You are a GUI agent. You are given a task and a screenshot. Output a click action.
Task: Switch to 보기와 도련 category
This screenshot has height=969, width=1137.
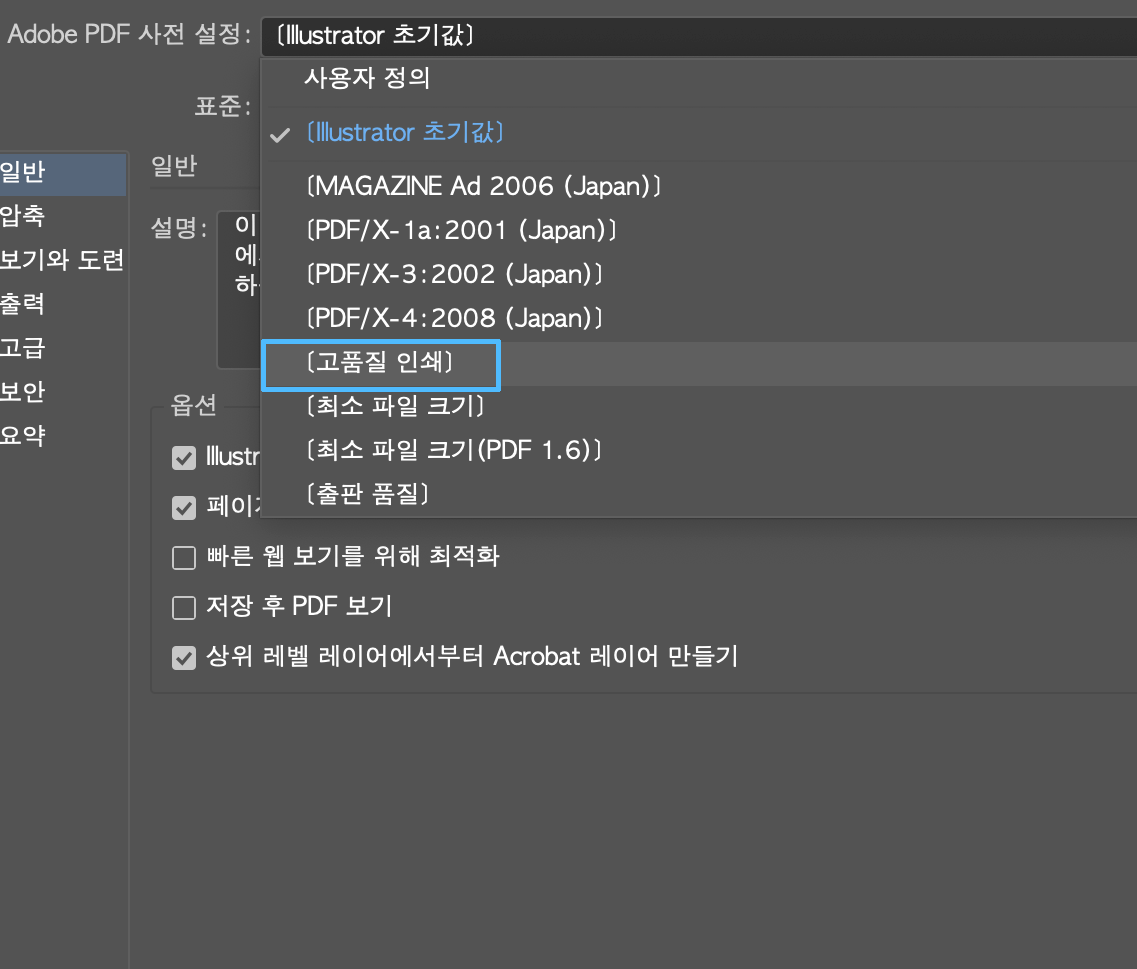pos(63,260)
